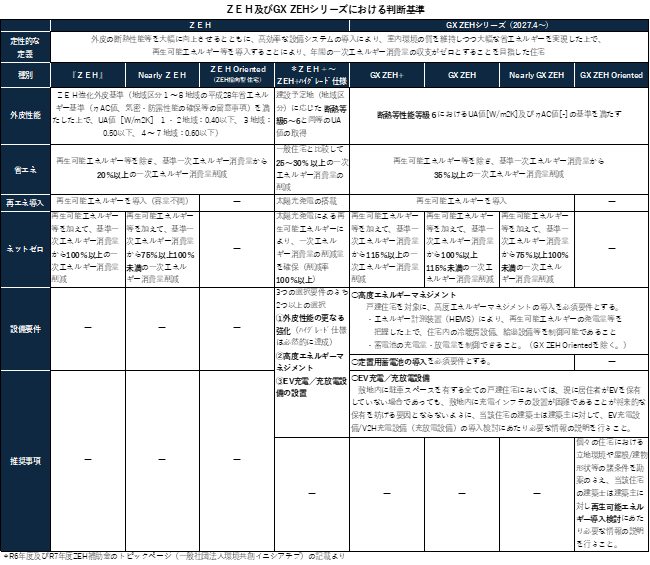This screenshot has width=650, height=565.
Task: Click the empty area right of 推奨事項
Action: point(348,461)
